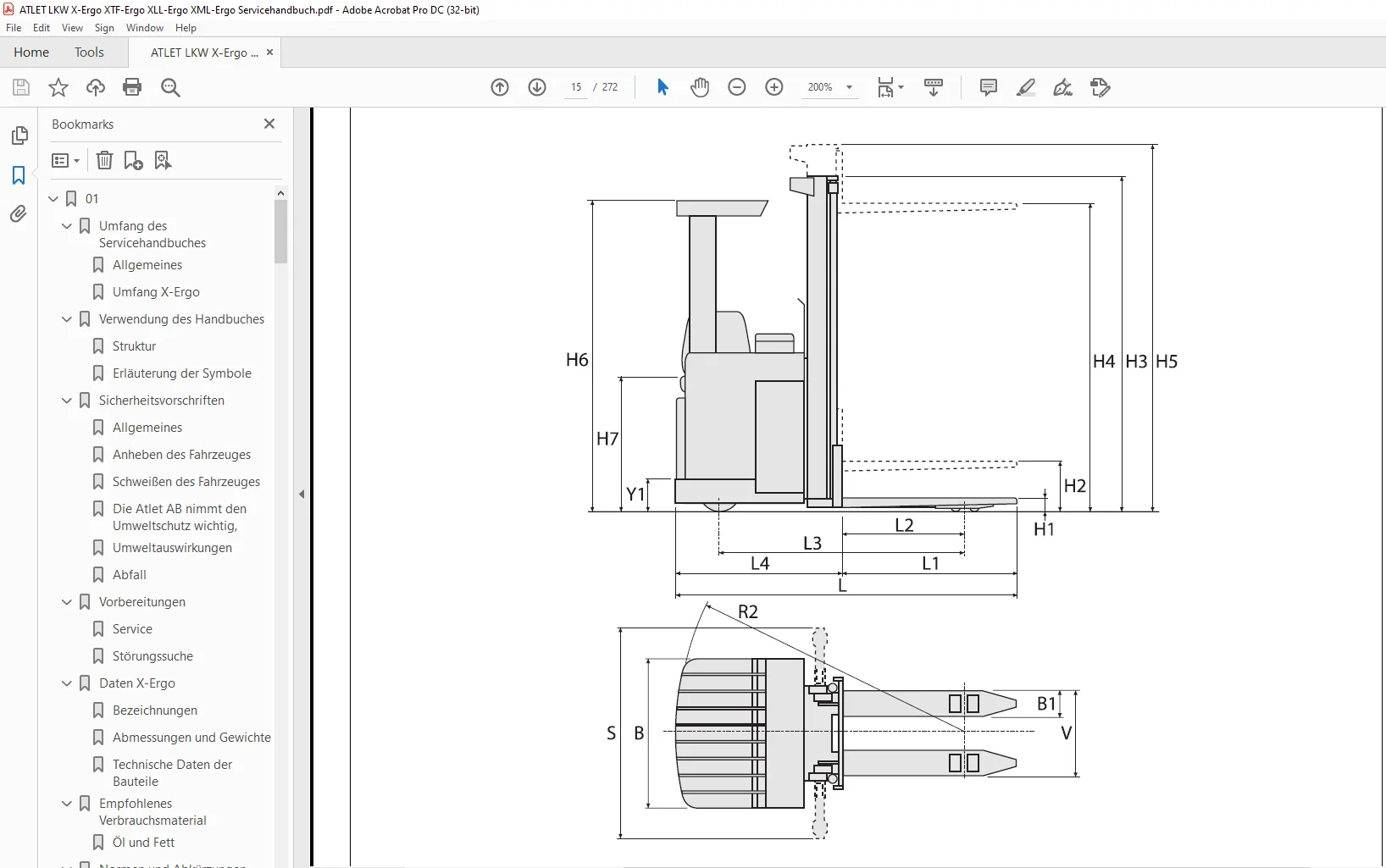Open the Edit menu
This screenshot has height=868, width=1386.
click(42, 28)
